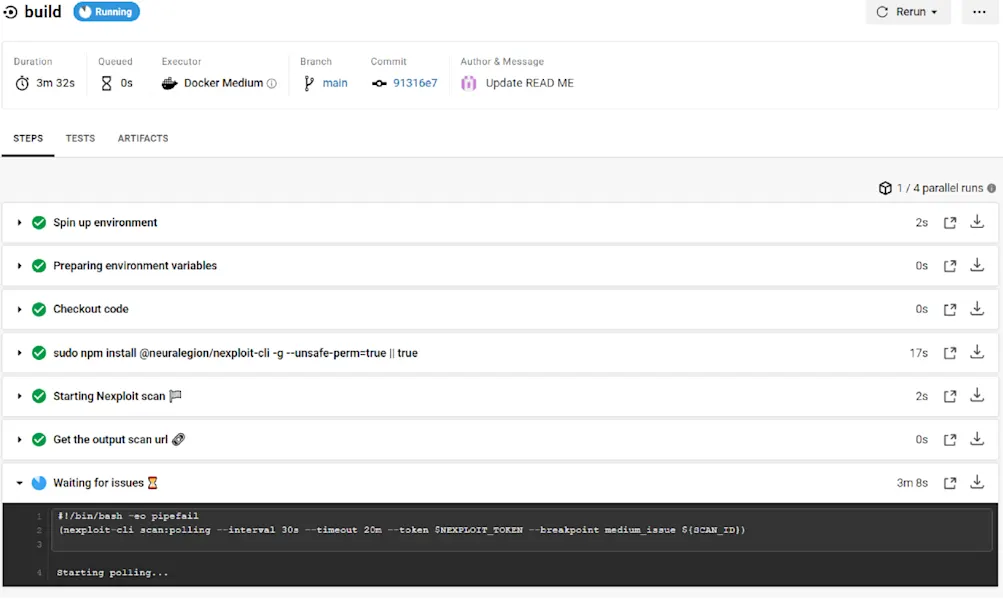Click the branch icon beside main
This screenshot has height=602, width=1003.
[x=309, y=82]
